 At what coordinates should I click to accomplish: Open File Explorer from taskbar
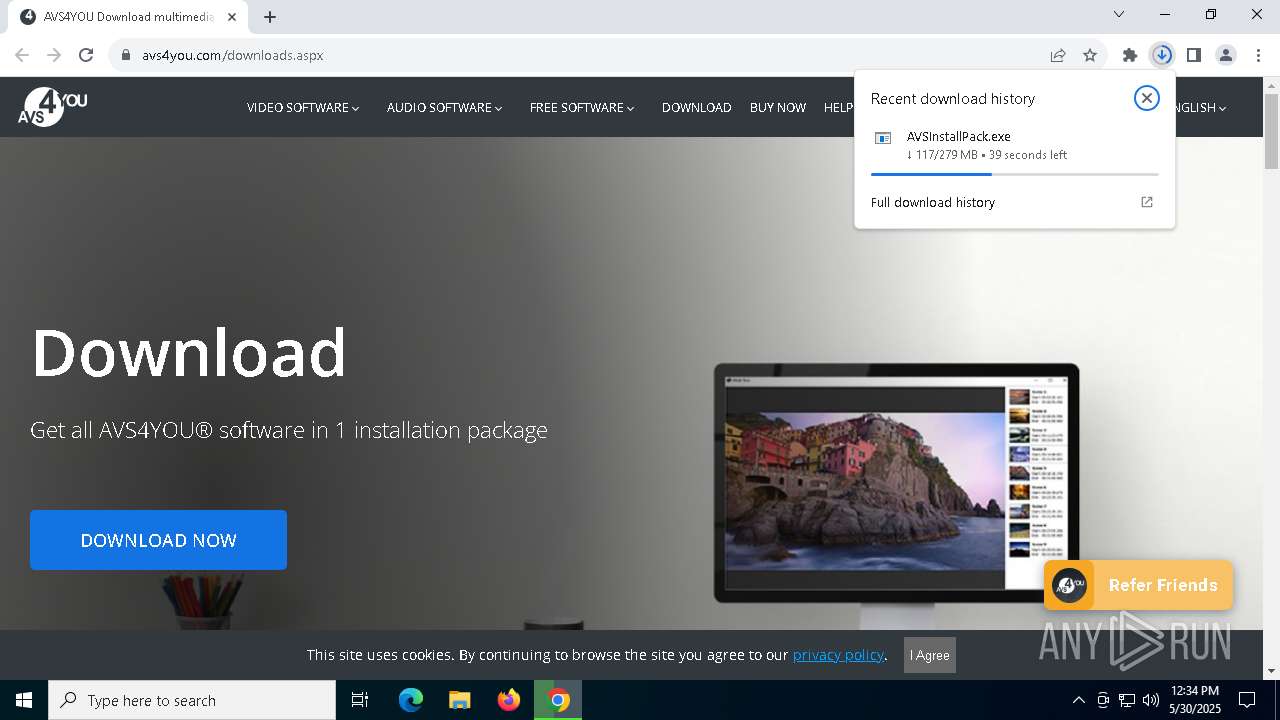[460, 700]
